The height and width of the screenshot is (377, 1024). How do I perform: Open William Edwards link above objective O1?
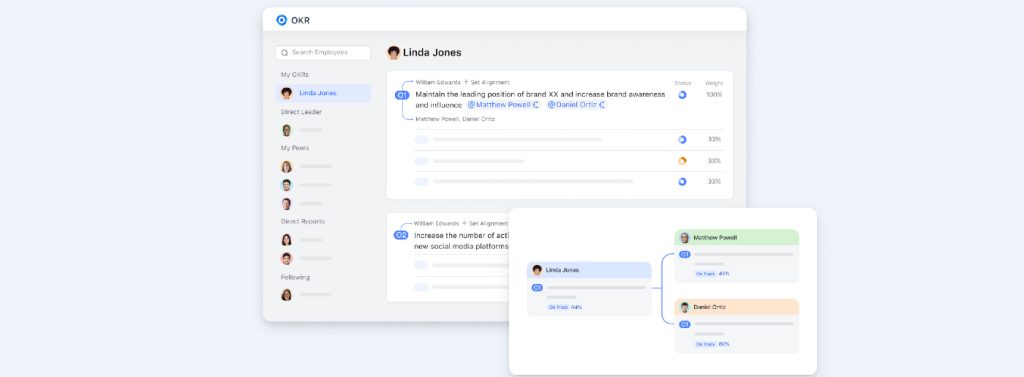click(x=438, y=82)
